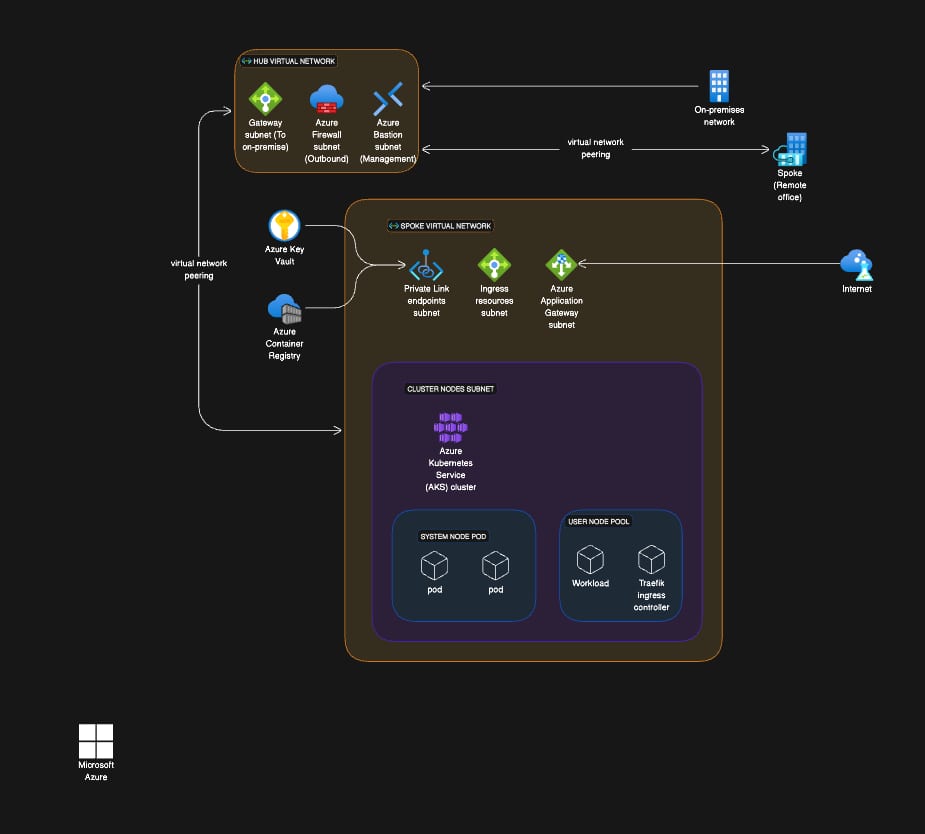
Task: Select the second pod cube in system node pod
Action: pyautogui.click(x=496, y=566)
